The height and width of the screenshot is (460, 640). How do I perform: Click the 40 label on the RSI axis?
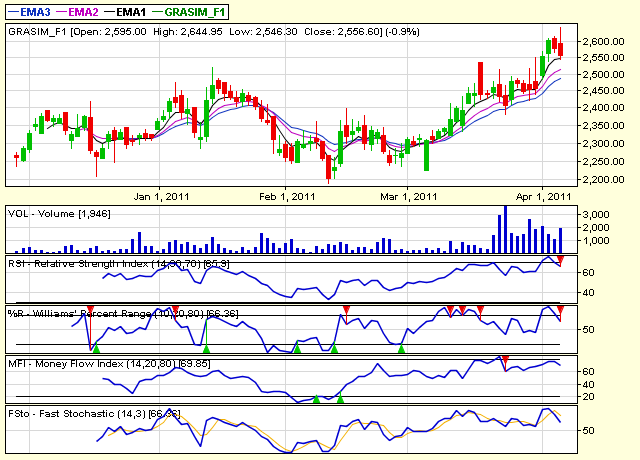[589, 293]
